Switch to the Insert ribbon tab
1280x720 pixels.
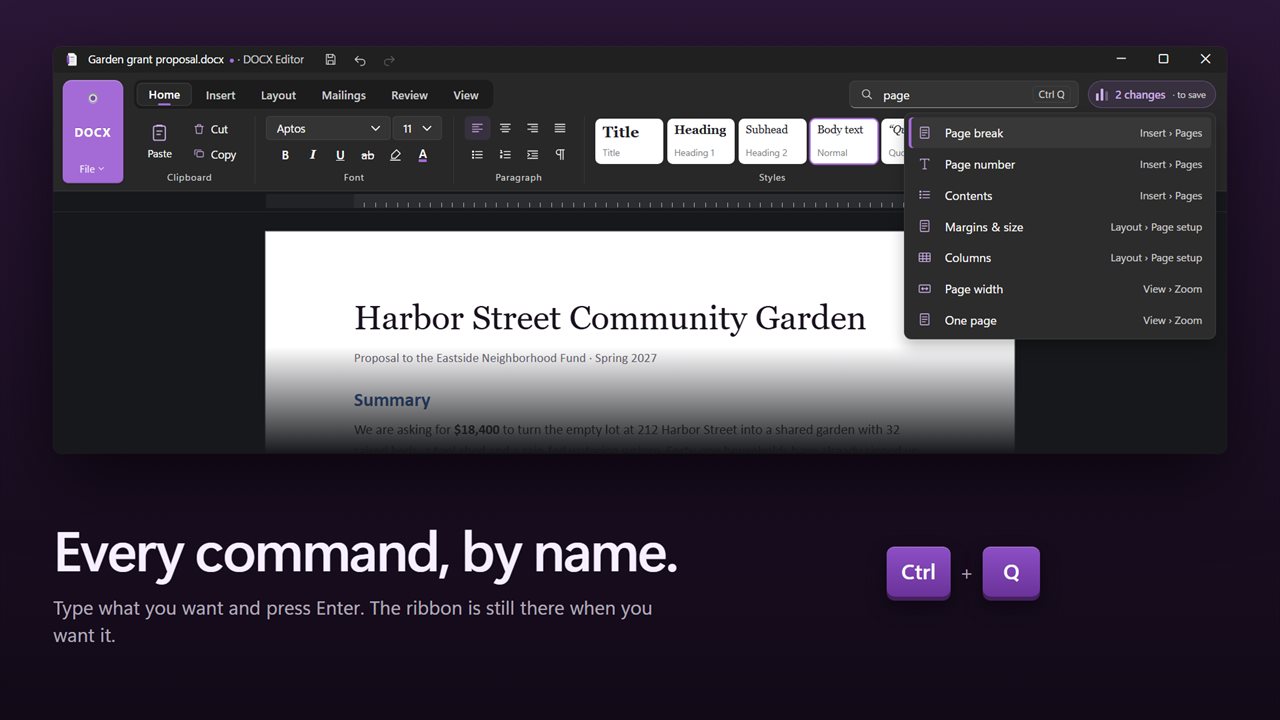(221, 95)
